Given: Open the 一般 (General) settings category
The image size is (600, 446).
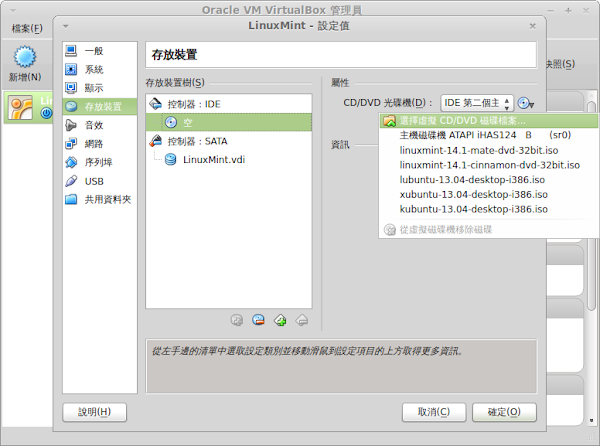Looking at the screenshot, I should (x=99, y=50).
